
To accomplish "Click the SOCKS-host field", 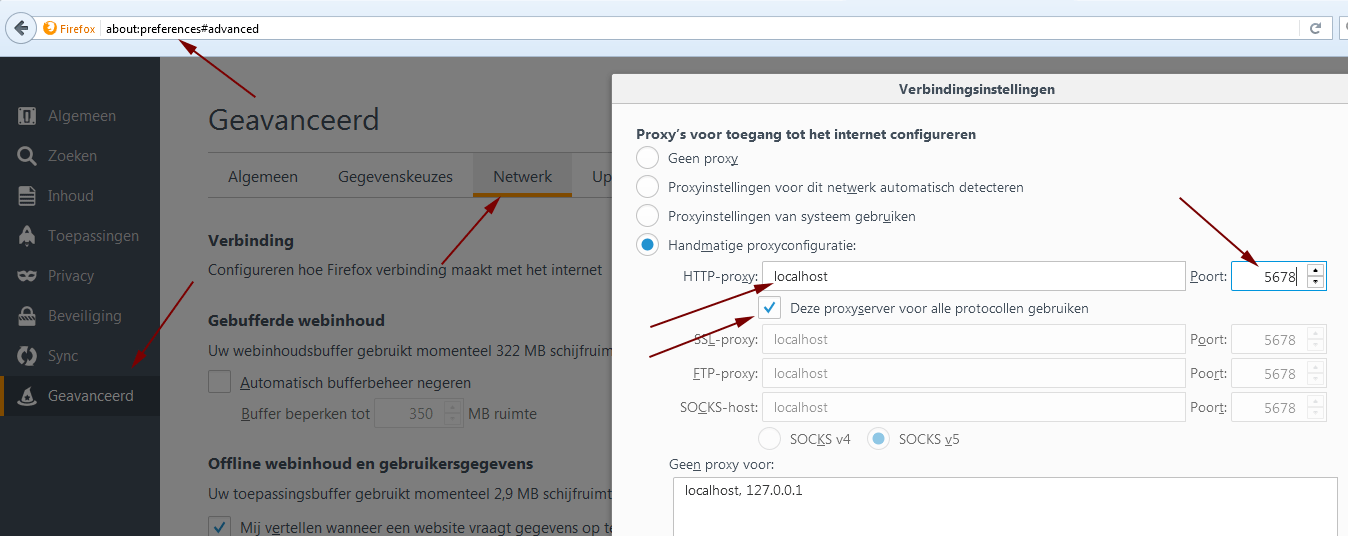I will pyautogui.click(x=973, y=407).
